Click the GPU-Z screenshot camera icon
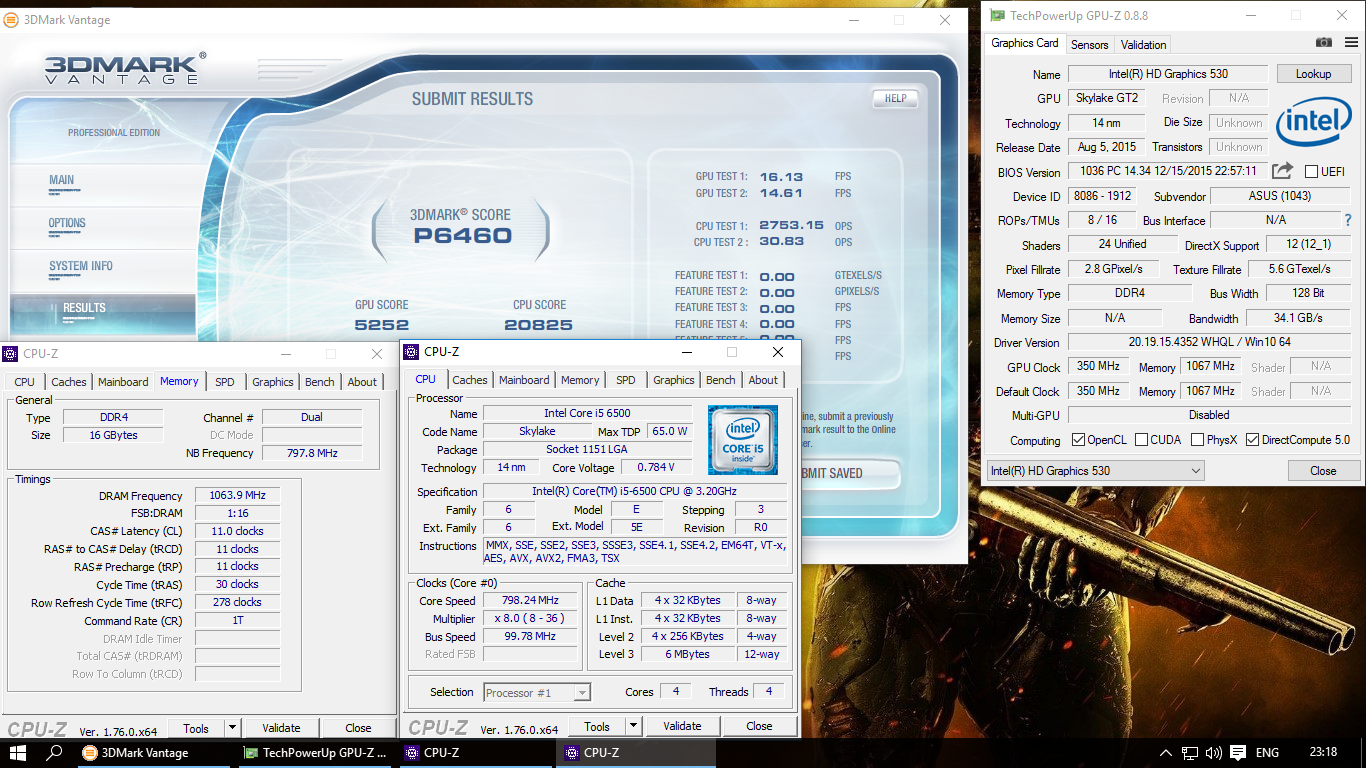This screenshot has width=1366, height=768. click(x=1324, y=42)
